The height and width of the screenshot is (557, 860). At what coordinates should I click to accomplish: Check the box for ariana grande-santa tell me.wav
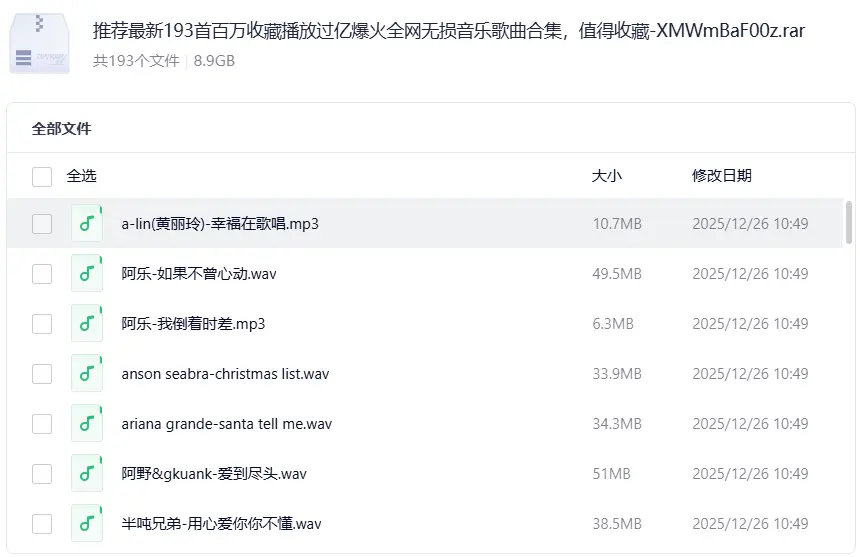point(42,424)
